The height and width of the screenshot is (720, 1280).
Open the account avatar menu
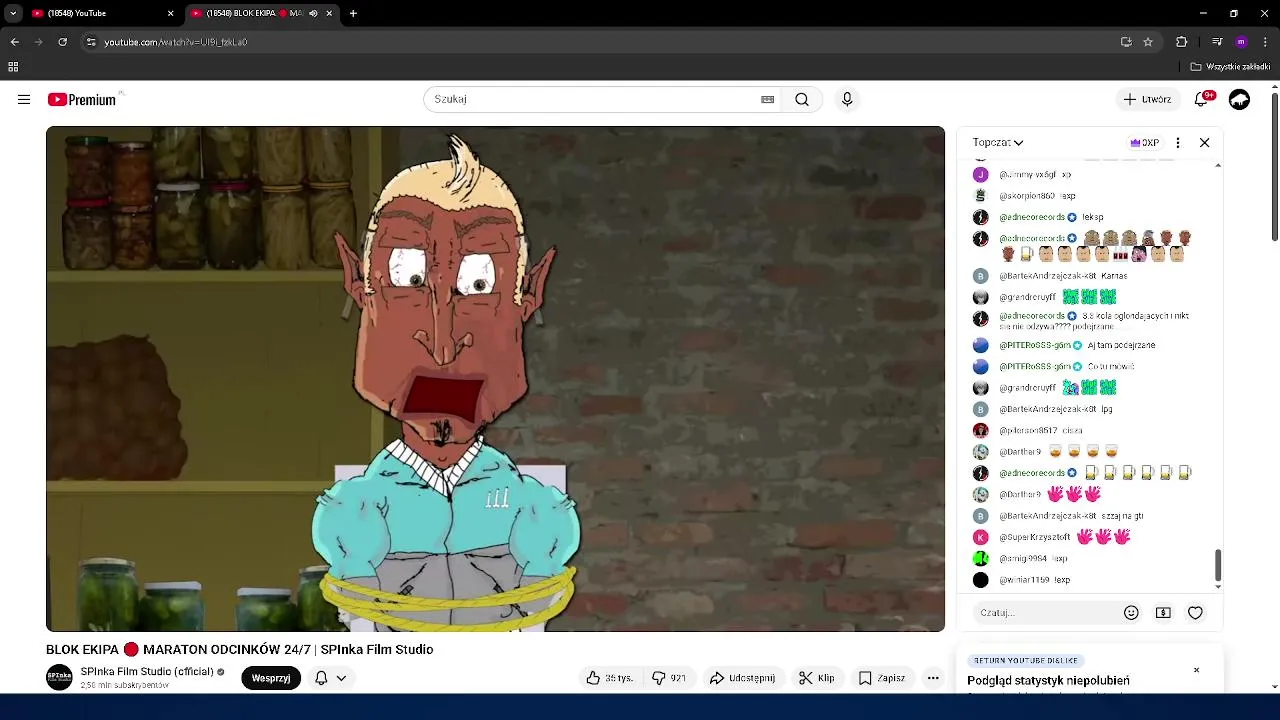point(1239,99)
